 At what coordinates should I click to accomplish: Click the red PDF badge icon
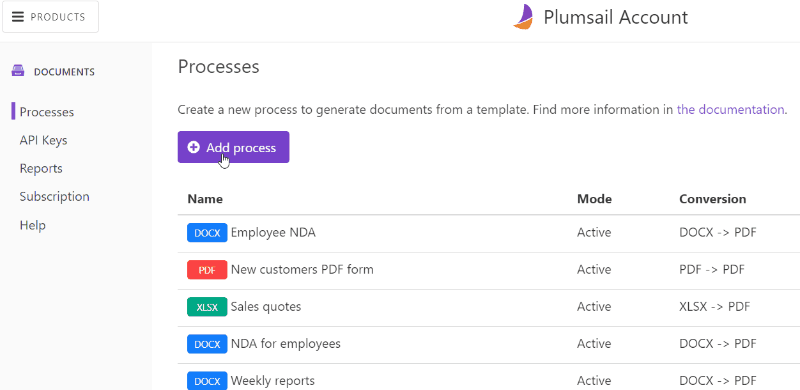pos(207,270)
